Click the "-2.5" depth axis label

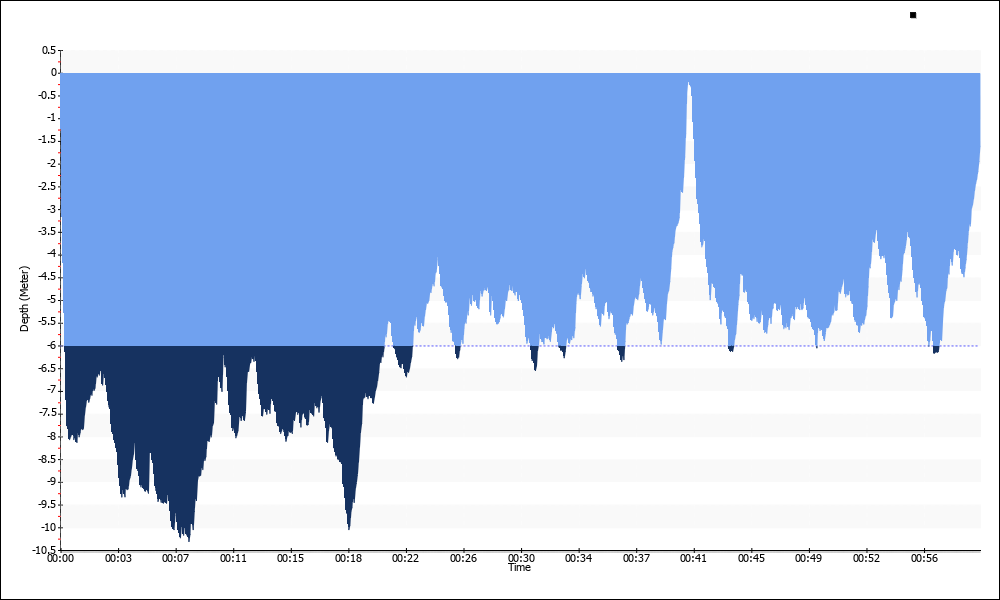48,186
